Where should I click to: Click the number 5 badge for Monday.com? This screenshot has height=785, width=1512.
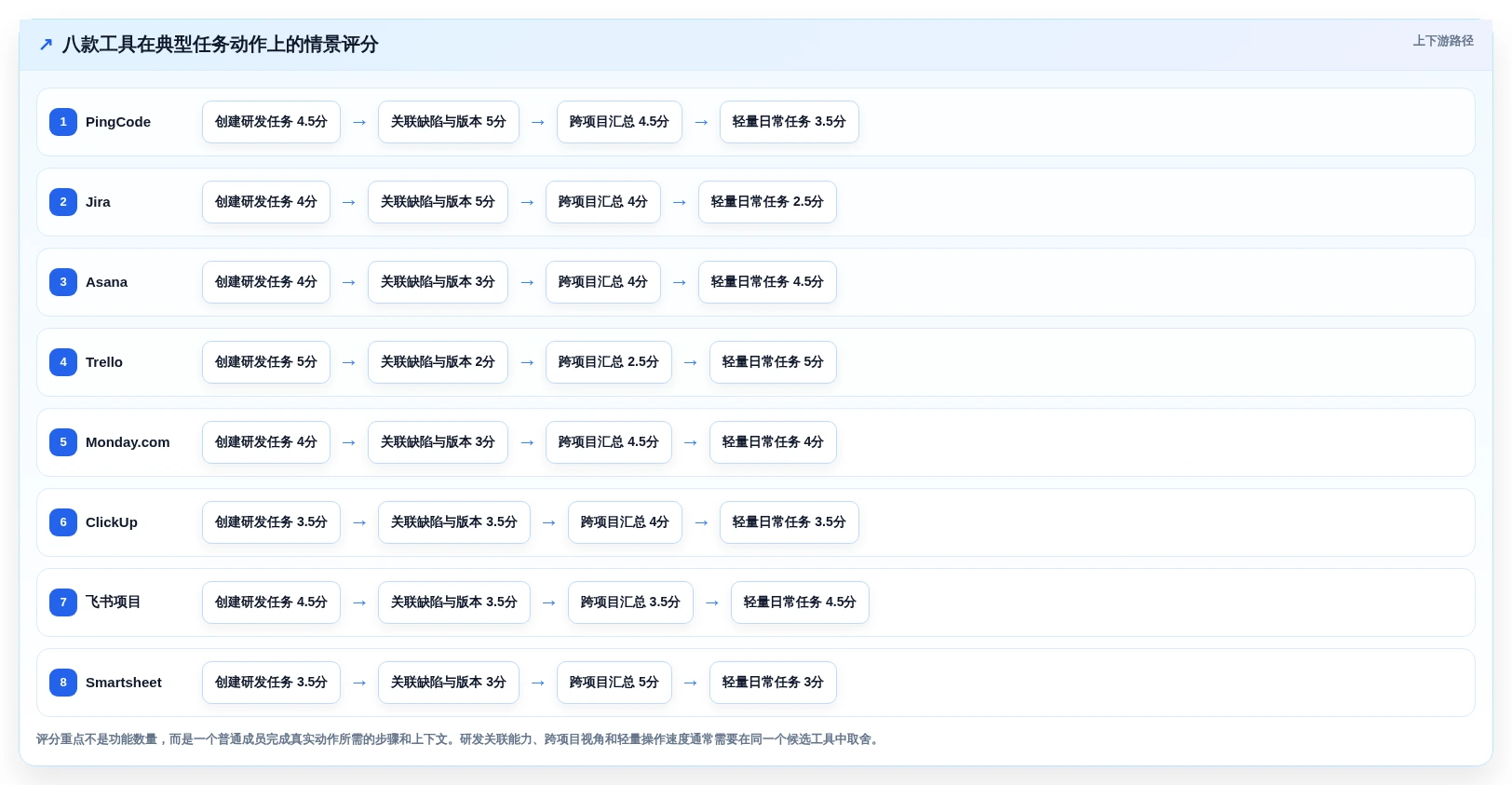pos(63,442)
